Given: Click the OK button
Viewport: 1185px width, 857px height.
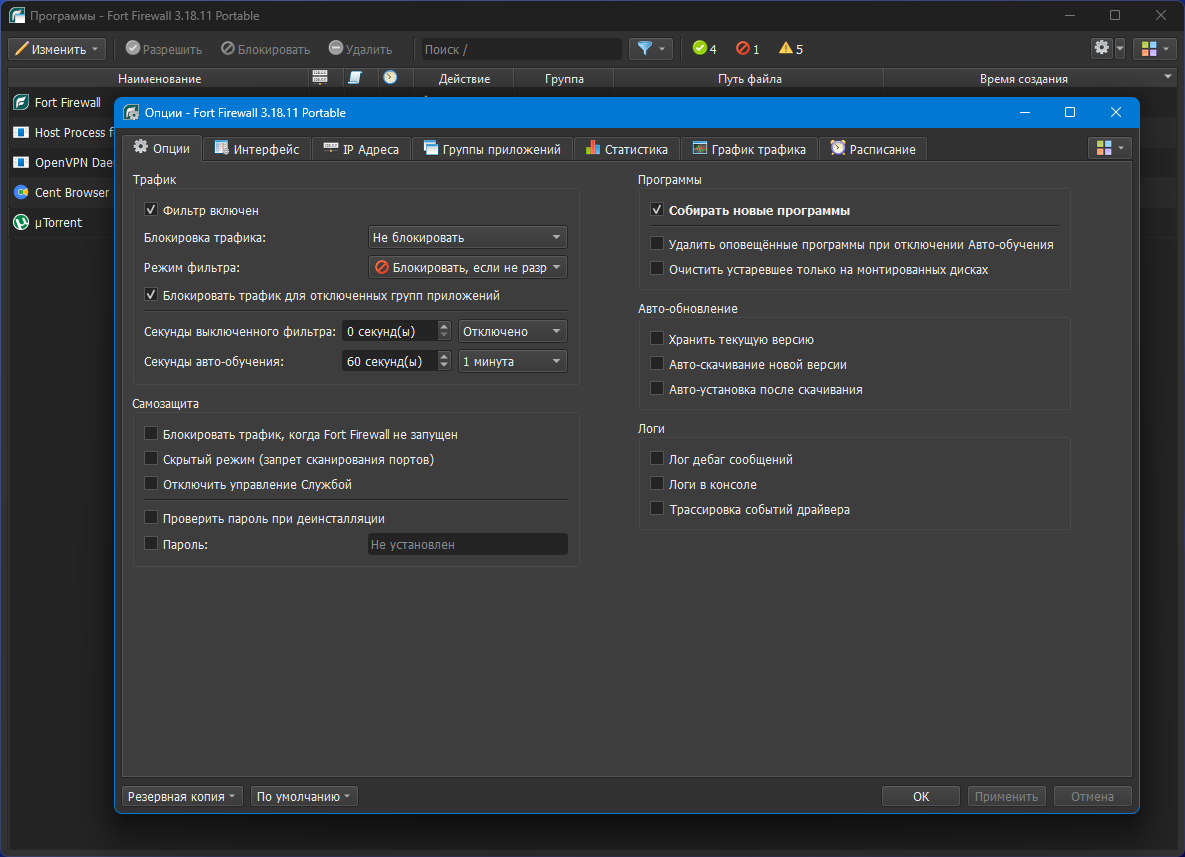Looking at the screenshot, I should [920, 797].
